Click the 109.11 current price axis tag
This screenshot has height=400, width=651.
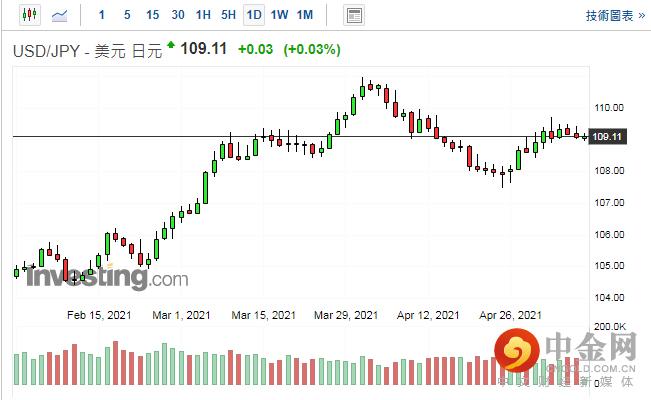pos(608,137)
